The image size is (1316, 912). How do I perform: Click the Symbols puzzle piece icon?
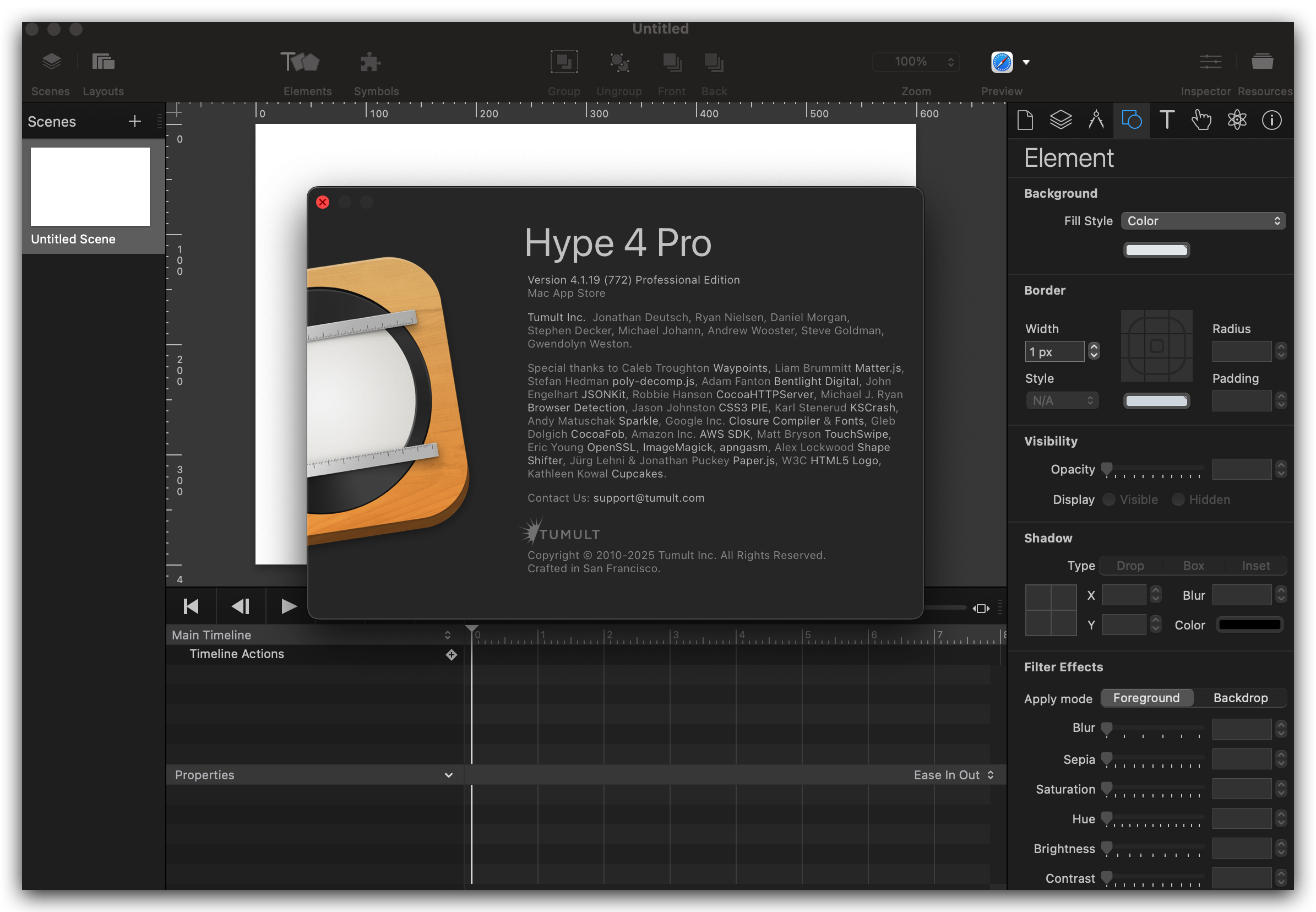pyautogui.click(x=371, y=62)
